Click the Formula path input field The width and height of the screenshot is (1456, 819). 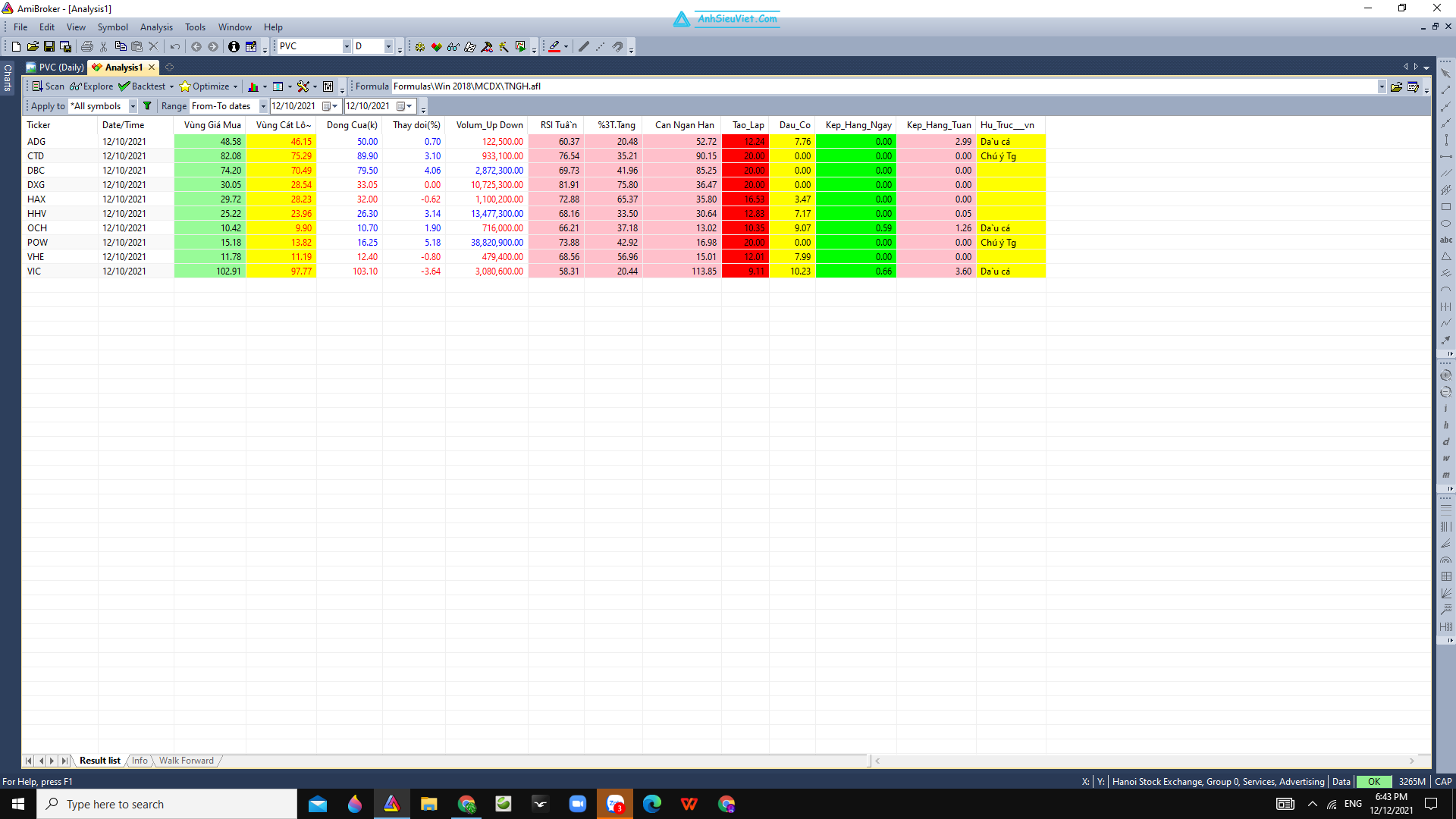884,86
